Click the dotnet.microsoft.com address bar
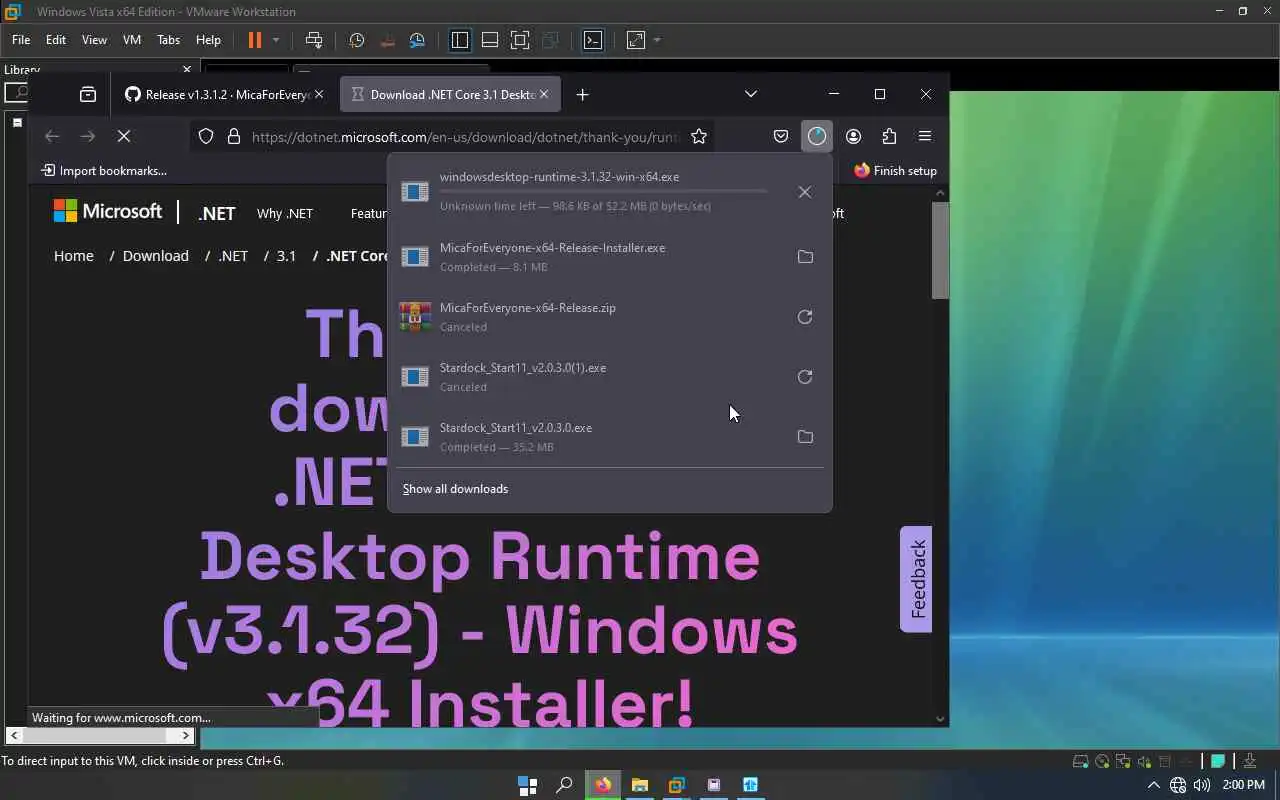The image size is (1280, 800). coord(465,137)
